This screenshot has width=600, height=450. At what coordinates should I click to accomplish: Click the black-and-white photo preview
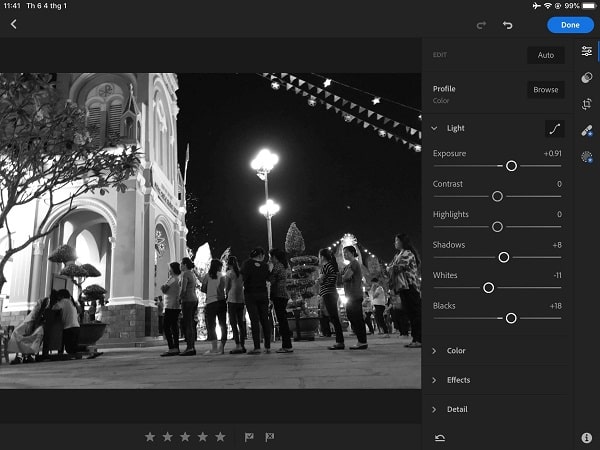click(210, 231)
